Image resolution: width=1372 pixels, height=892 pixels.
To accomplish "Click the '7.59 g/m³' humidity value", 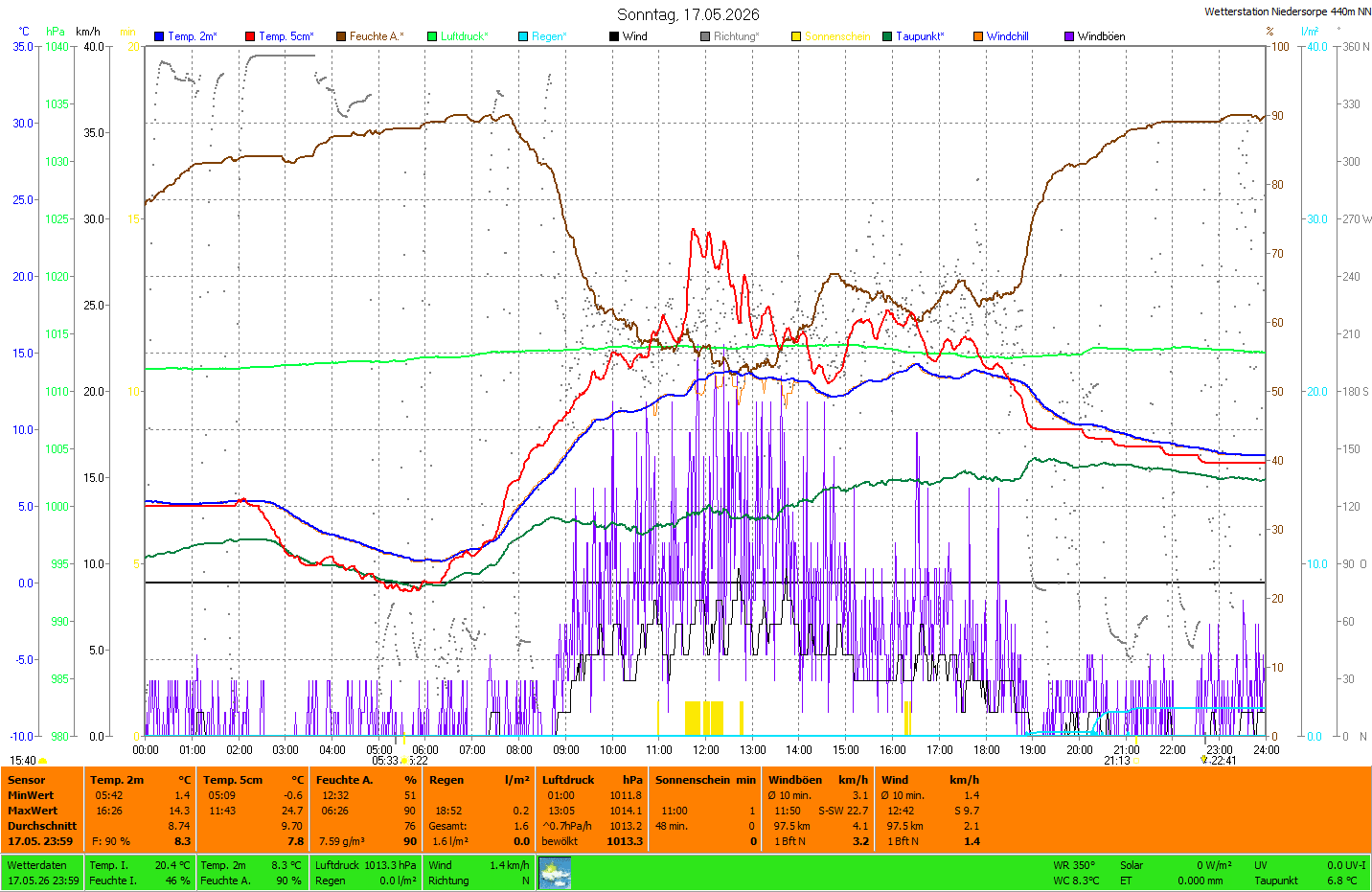I will 342,841.
